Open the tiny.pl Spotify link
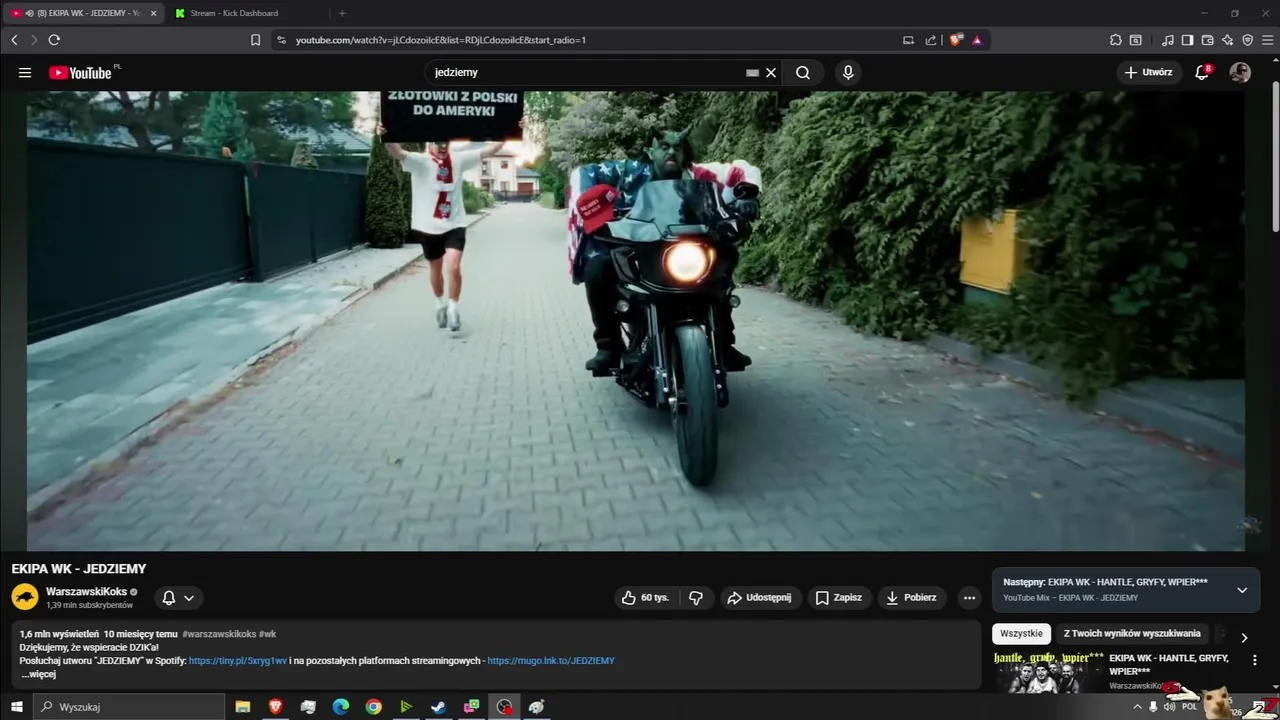 coord(238,661)
